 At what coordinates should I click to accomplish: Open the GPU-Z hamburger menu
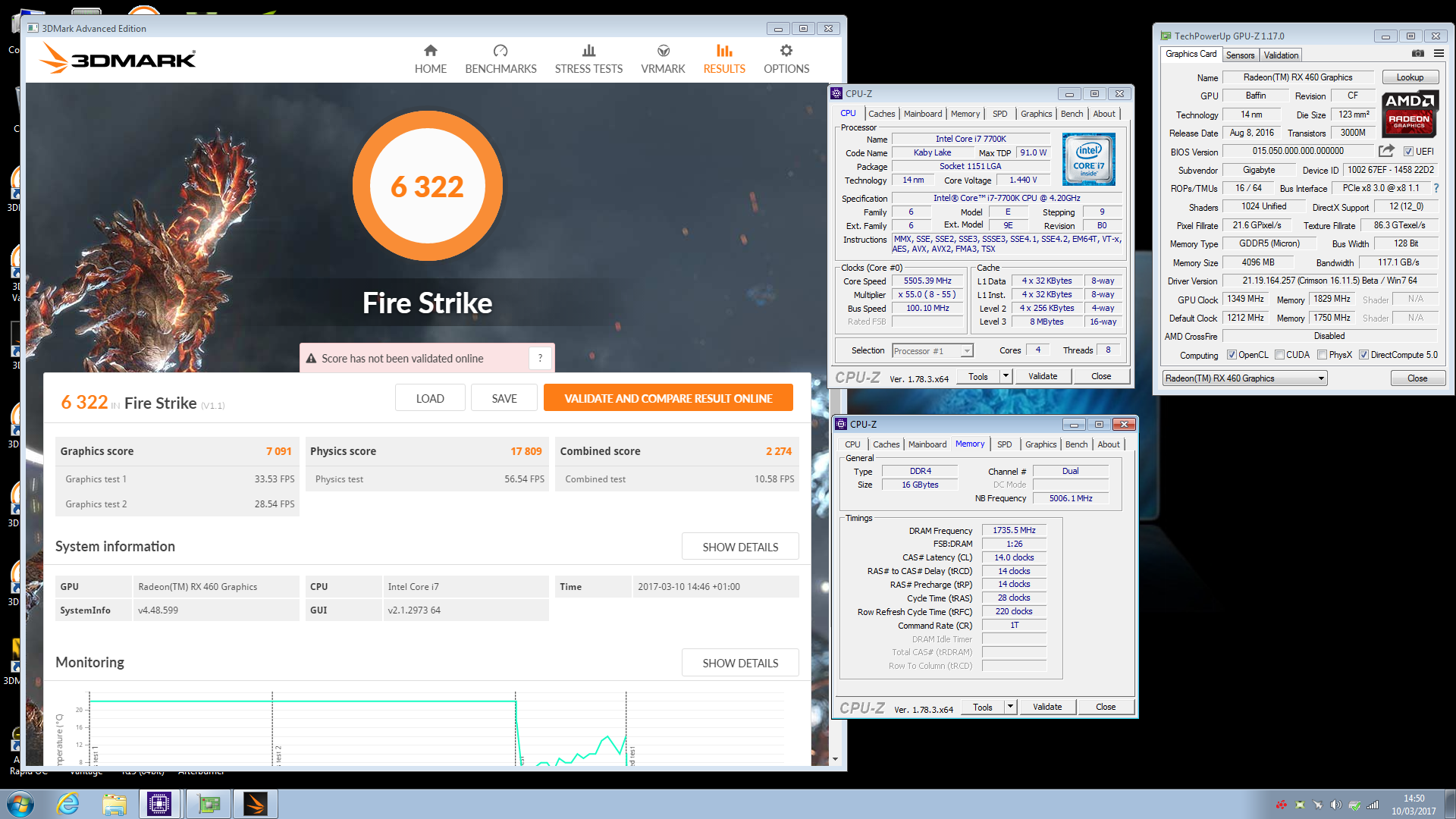(1439, 54)
